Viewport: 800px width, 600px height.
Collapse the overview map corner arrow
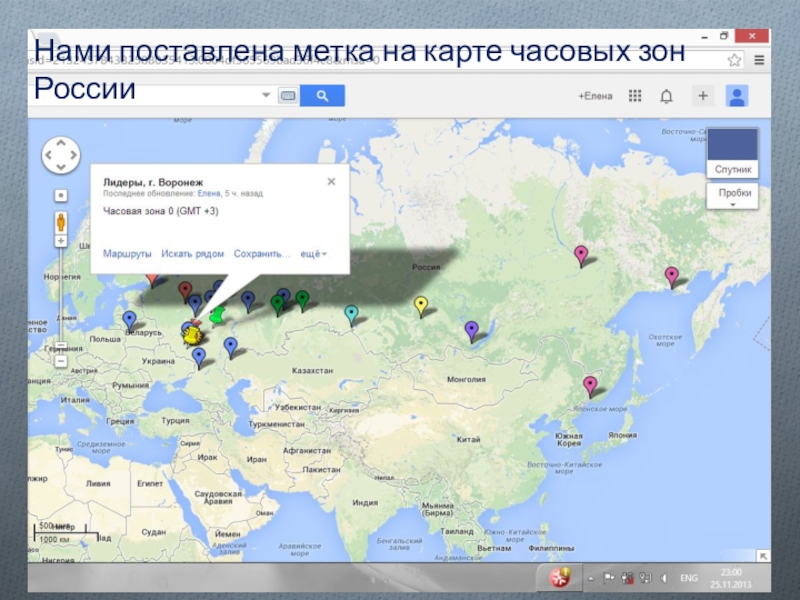point(763,556)
